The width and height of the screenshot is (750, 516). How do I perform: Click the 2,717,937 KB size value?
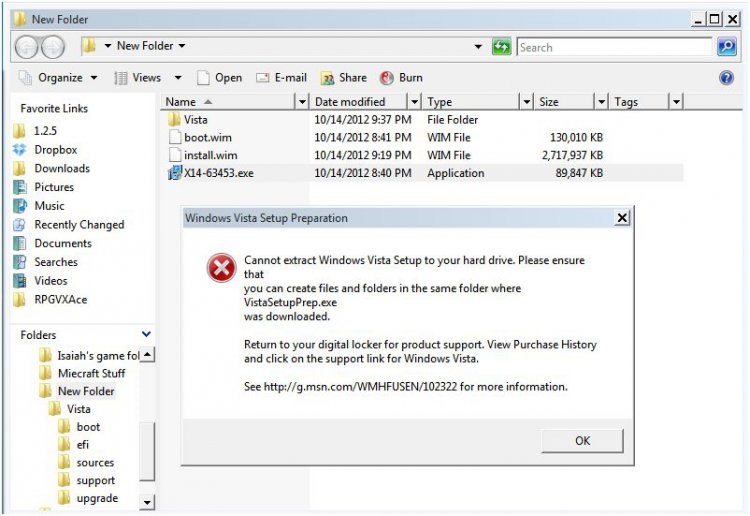(x=572, y=155)
